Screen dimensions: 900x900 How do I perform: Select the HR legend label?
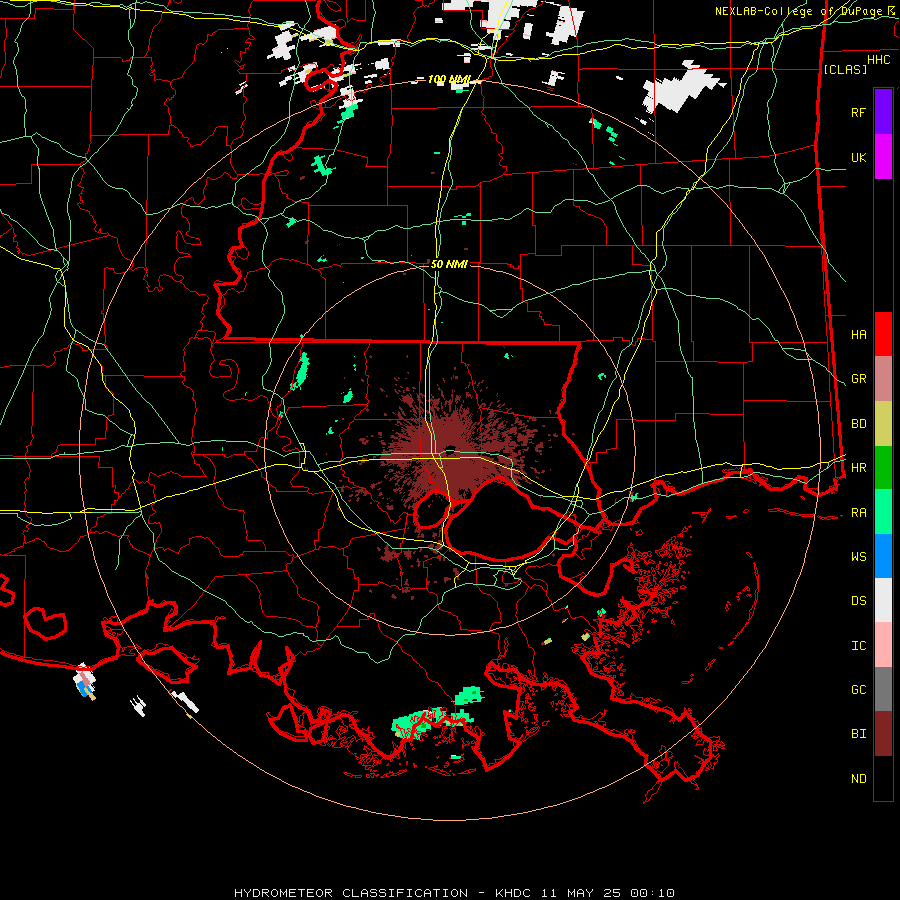point(858,468)
